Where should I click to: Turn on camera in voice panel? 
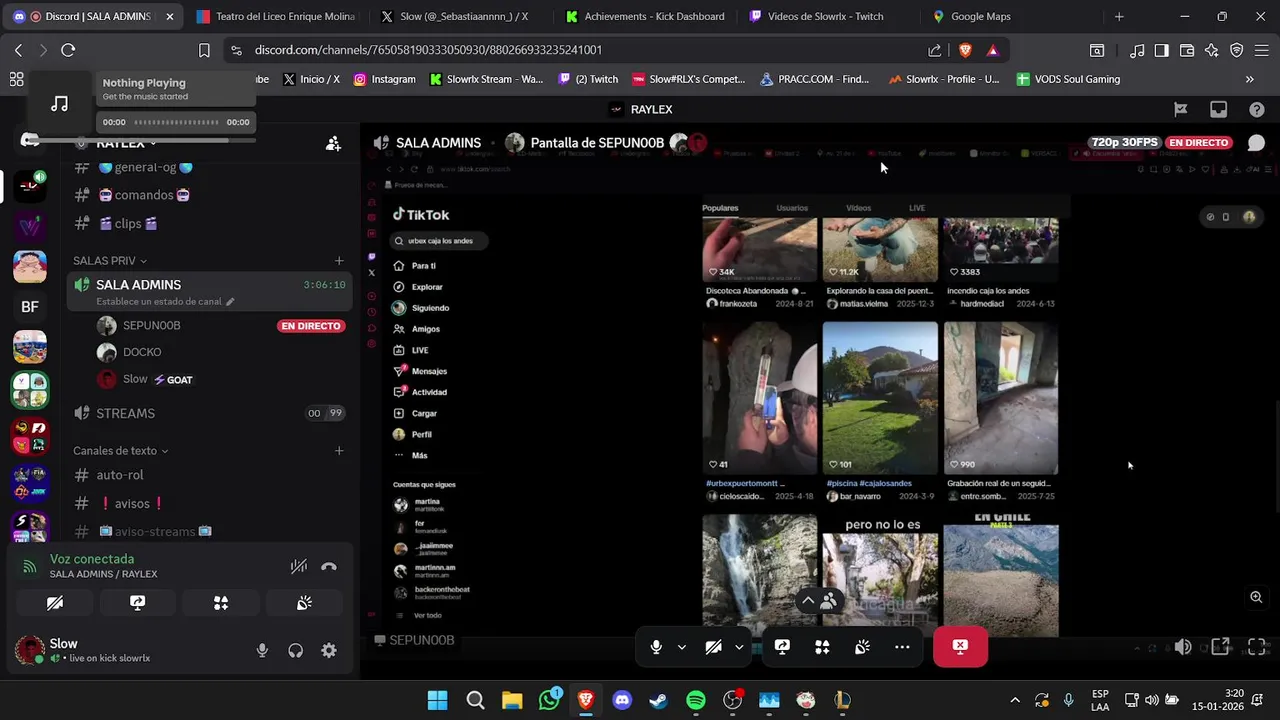coord(55,603)
